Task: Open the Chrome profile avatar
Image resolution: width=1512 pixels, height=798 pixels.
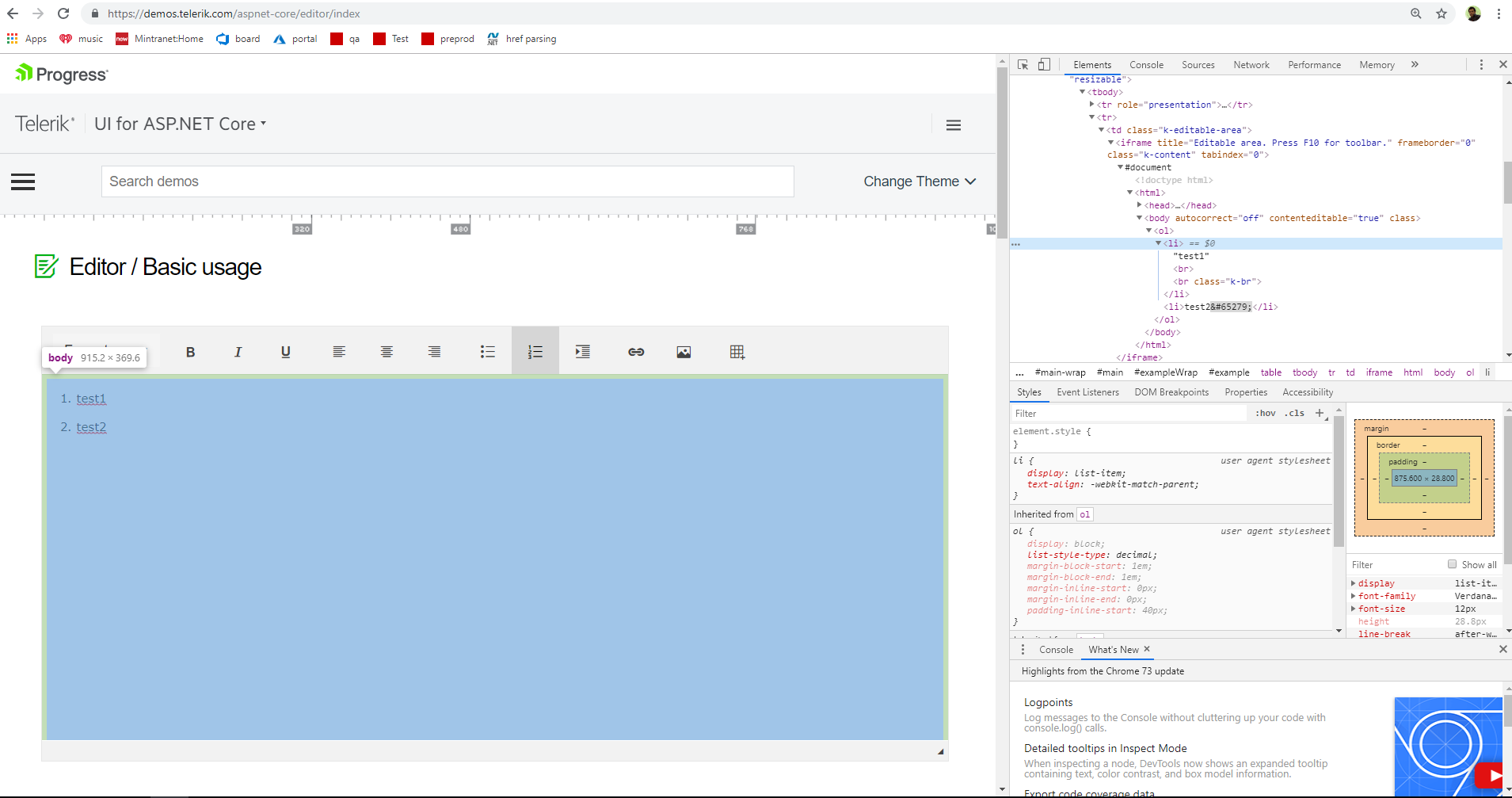Action: coord(1473,13)
